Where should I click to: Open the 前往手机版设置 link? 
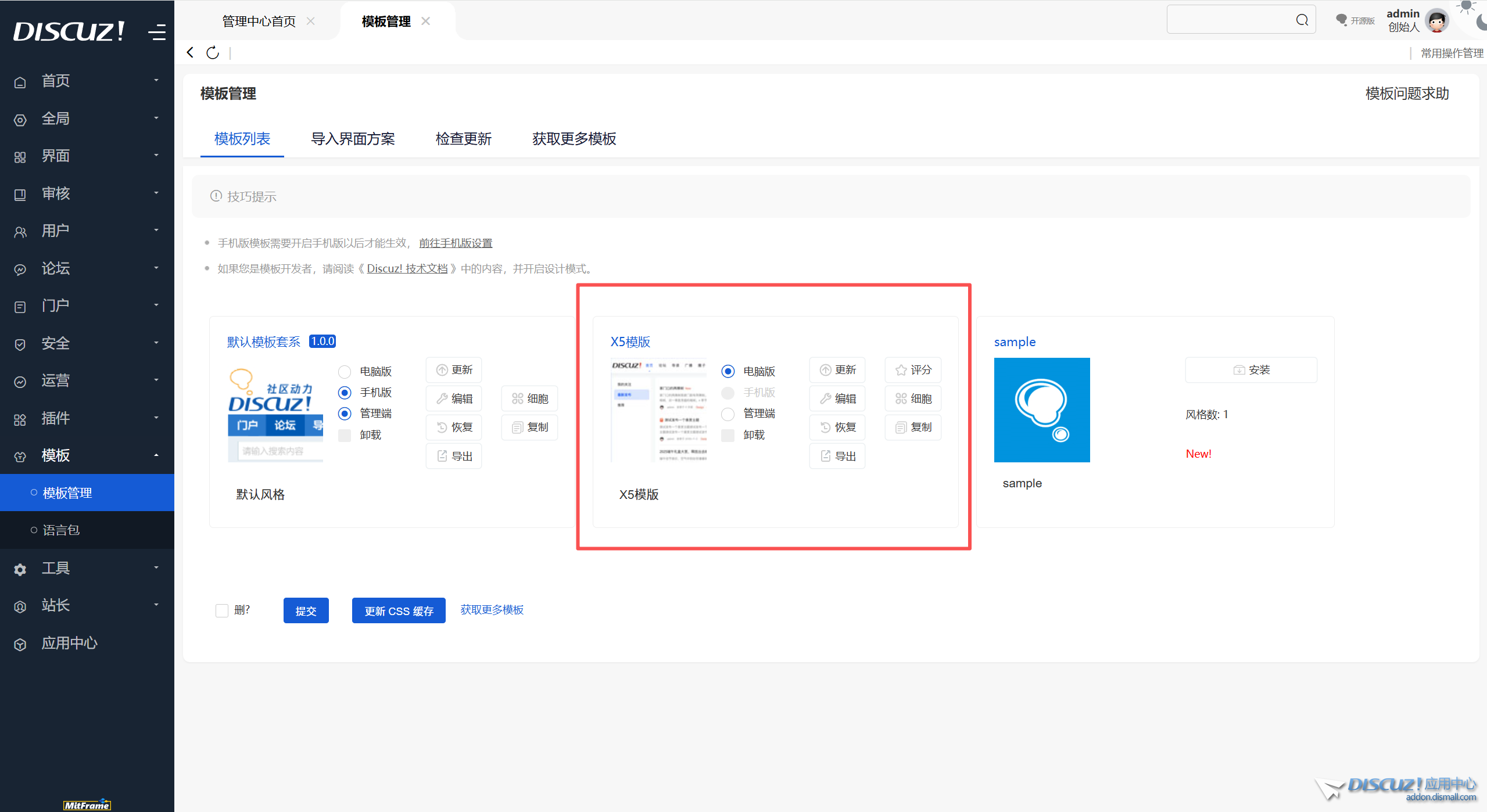click(456, 243)
